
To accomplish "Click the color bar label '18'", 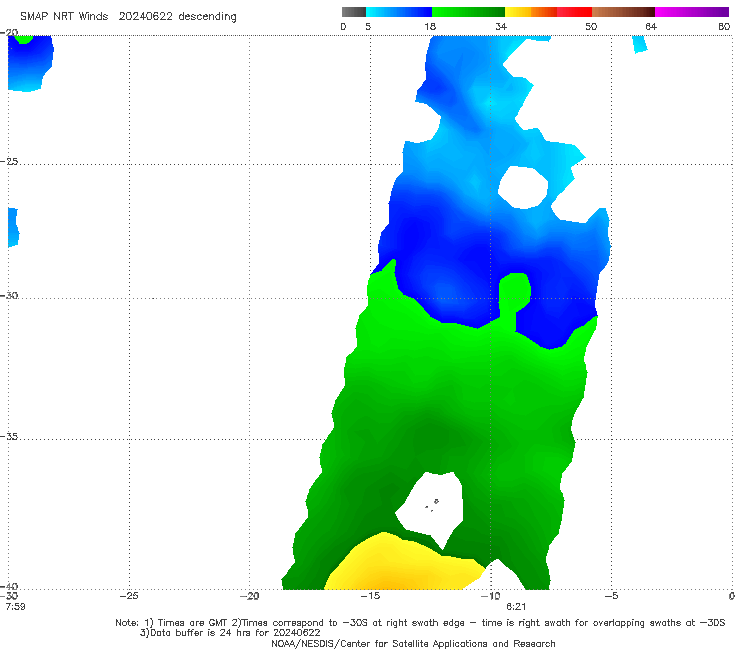I will click(430, 27).
